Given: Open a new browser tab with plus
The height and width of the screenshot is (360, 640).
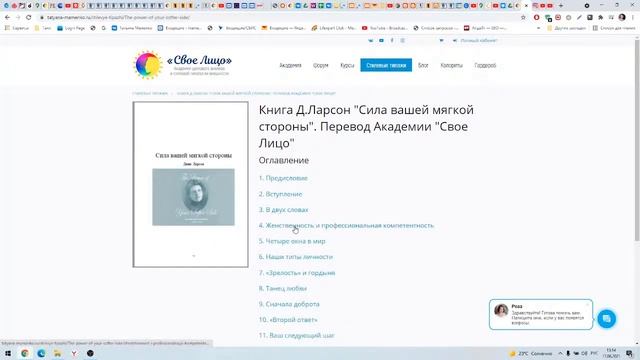Looking at the screenshot, I should [x=561, y=6].
